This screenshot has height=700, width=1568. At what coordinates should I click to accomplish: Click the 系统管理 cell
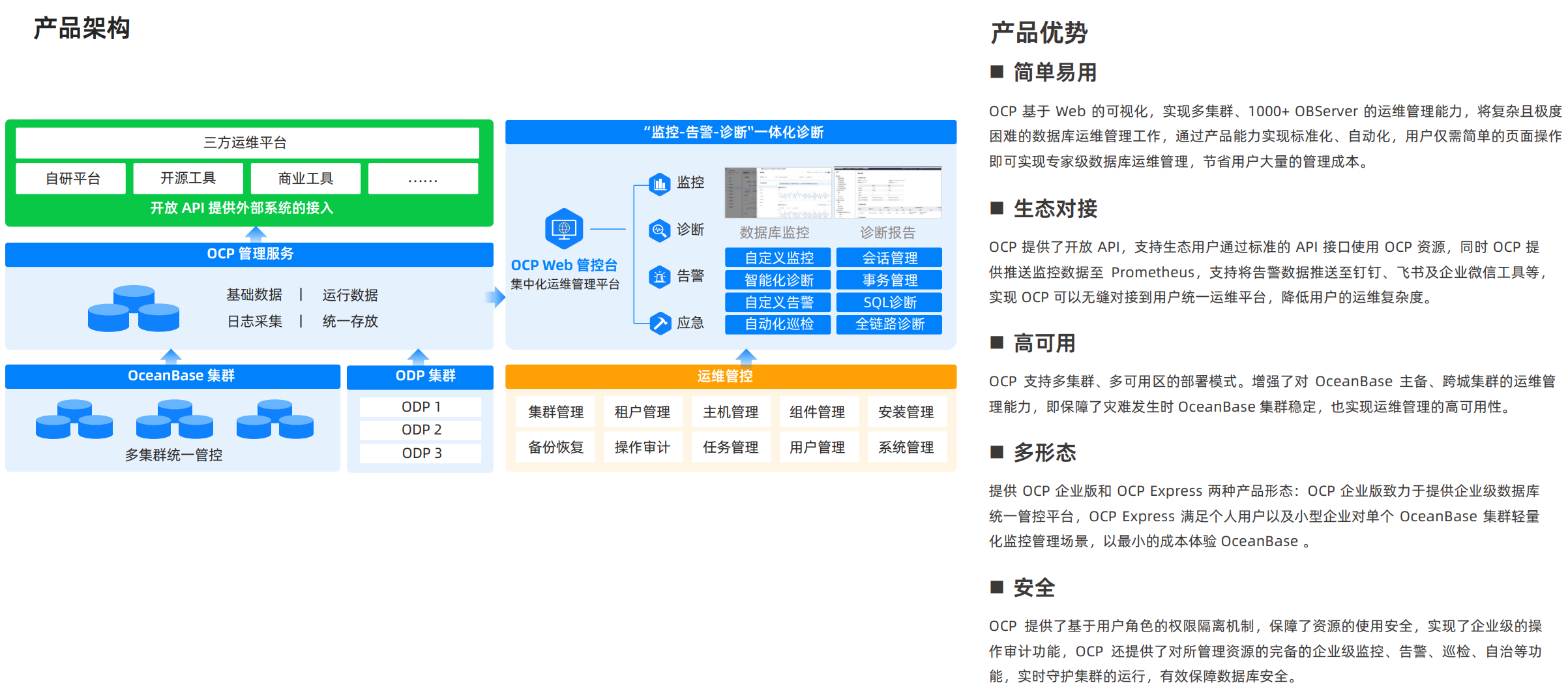(906, 447)
